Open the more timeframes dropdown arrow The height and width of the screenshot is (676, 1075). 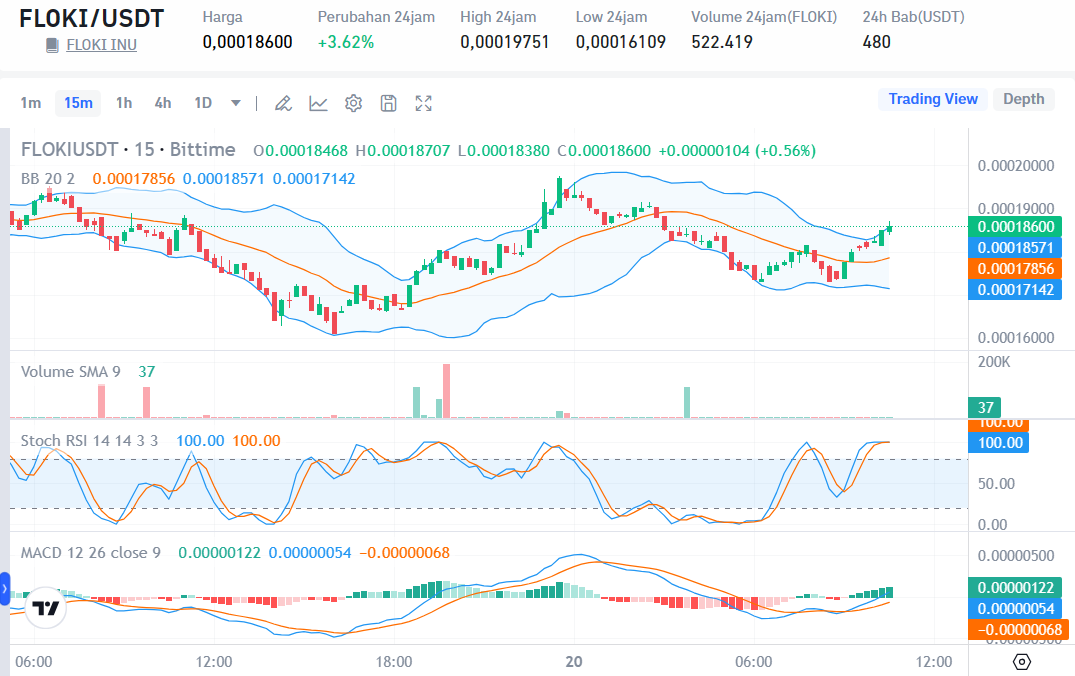click(236, 104)
